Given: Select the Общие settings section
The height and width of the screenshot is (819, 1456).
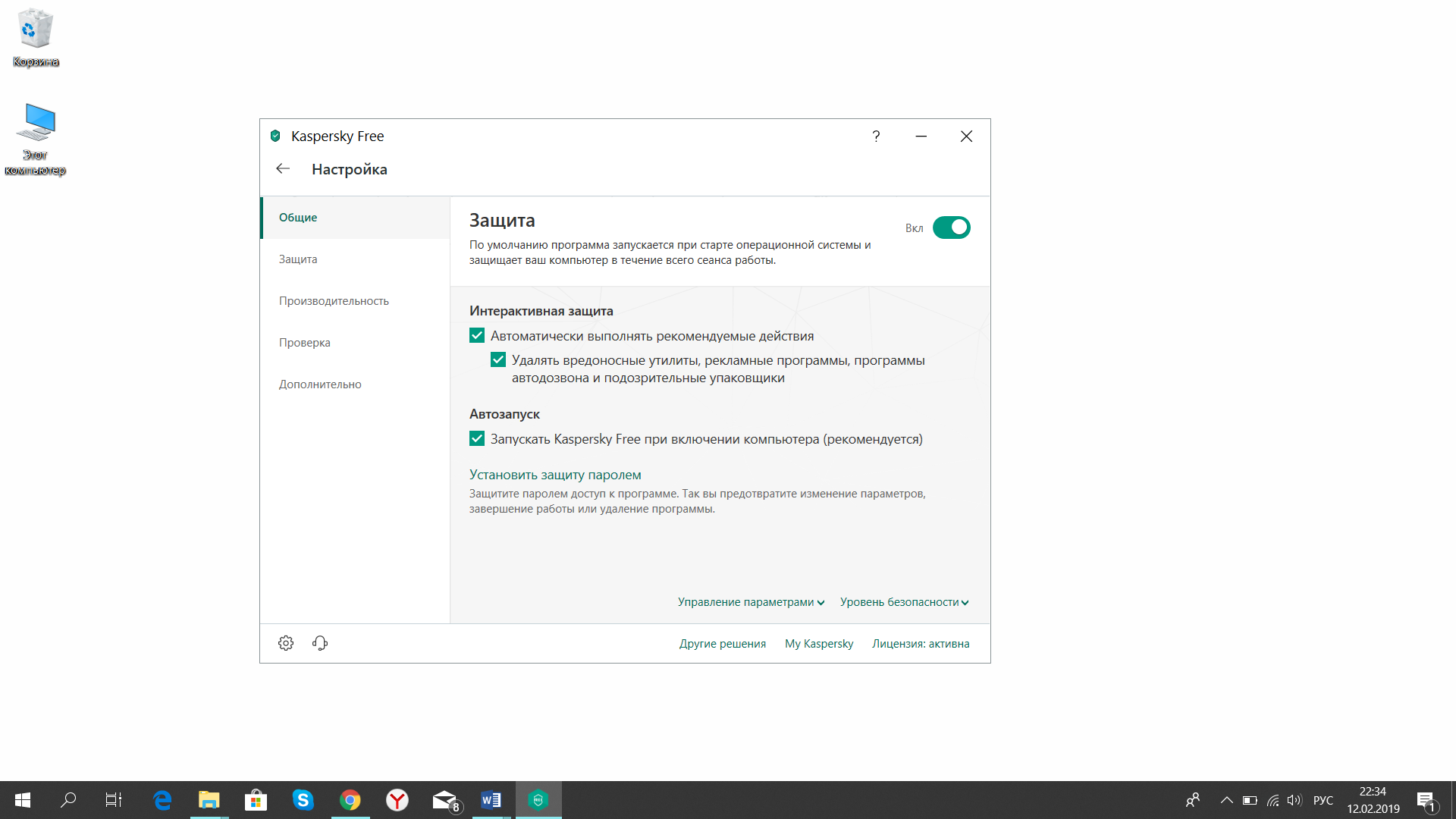Looking at the screenshot, I should point(355,218).
